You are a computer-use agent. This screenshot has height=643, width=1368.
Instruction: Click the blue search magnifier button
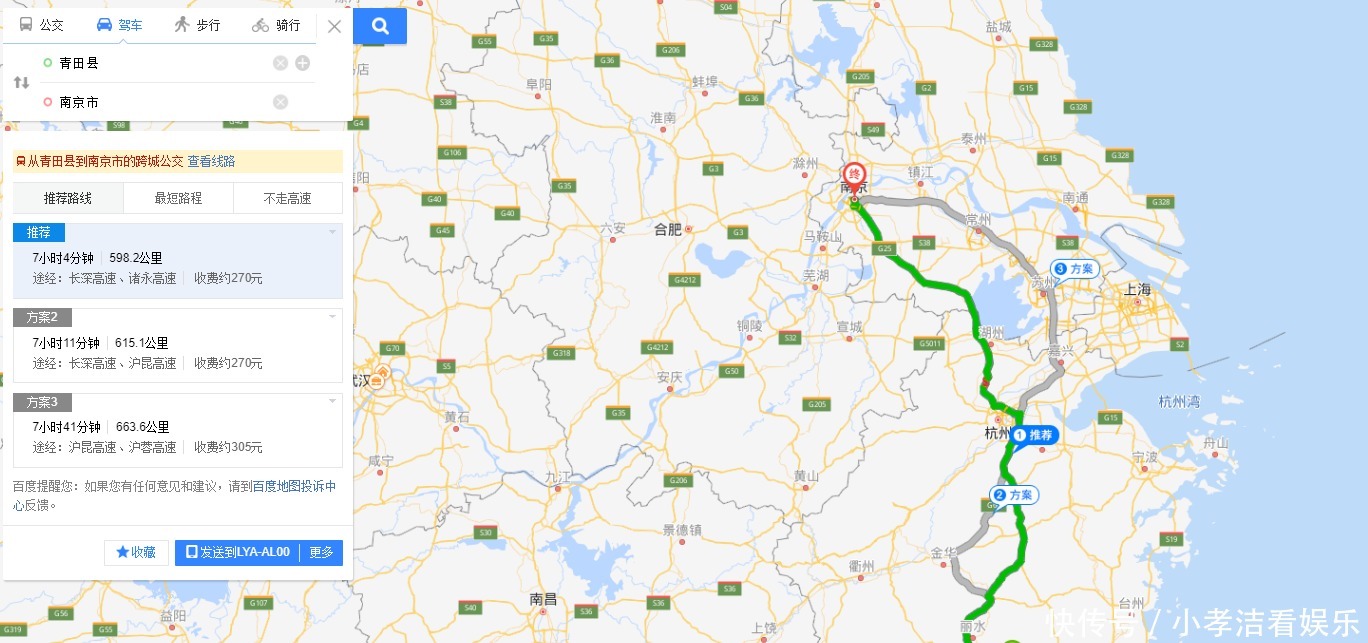(380, 26)
